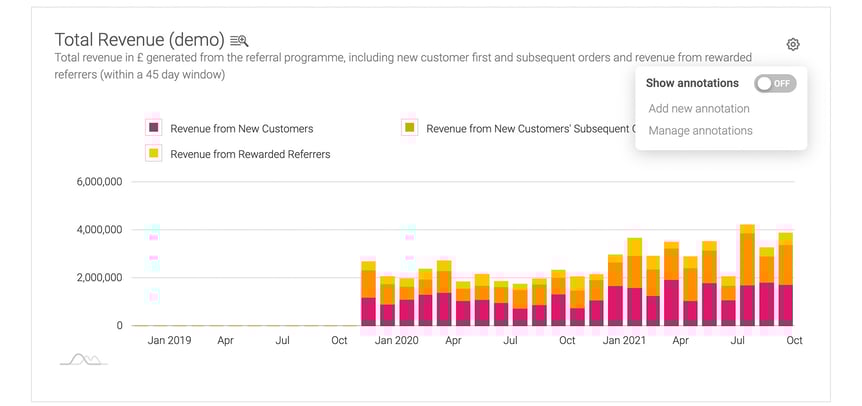Image resolution: width=862 pixels, height=406 pixels.
Task: Click the 2,000,000 y-axis label
Action: click(x=99, y=277)
